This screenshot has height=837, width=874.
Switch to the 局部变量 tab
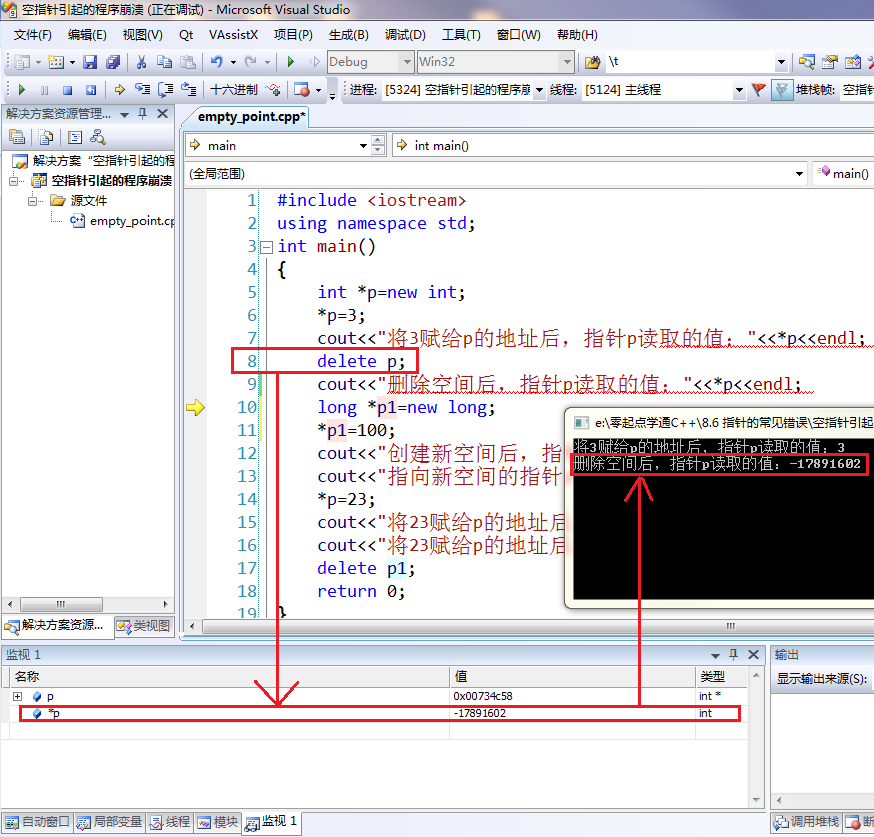(109, 822)
